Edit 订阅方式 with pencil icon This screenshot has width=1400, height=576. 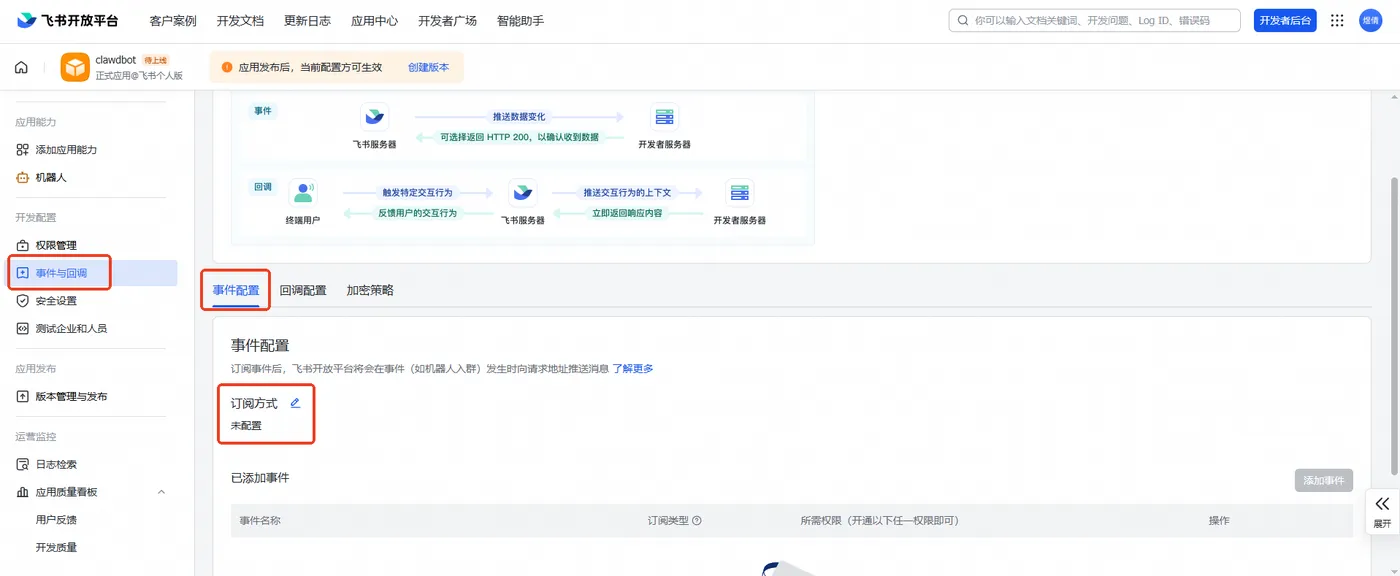coord(295,403)
